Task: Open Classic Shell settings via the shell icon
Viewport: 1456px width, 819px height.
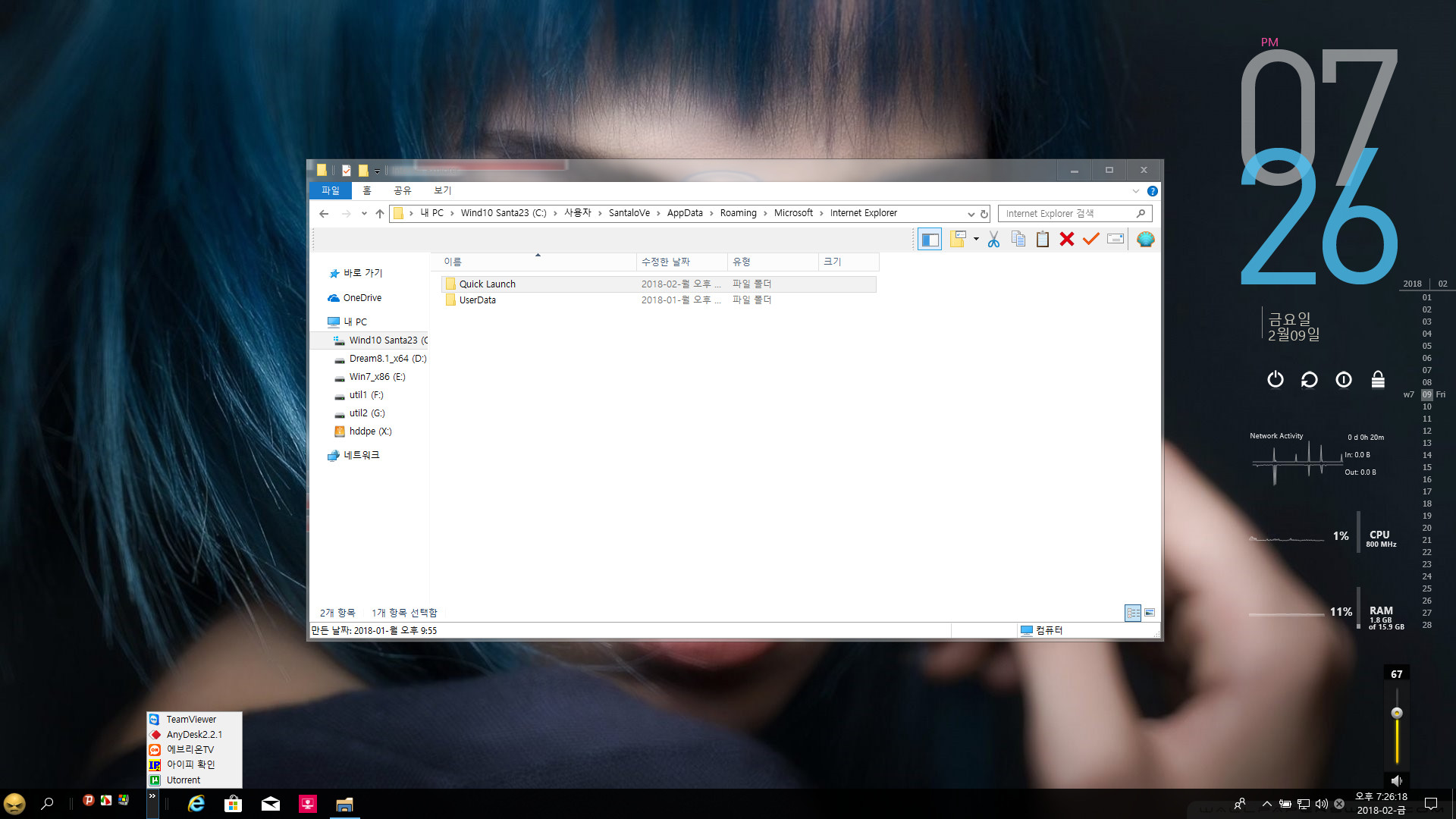Action: click(x=1145, y=240)
